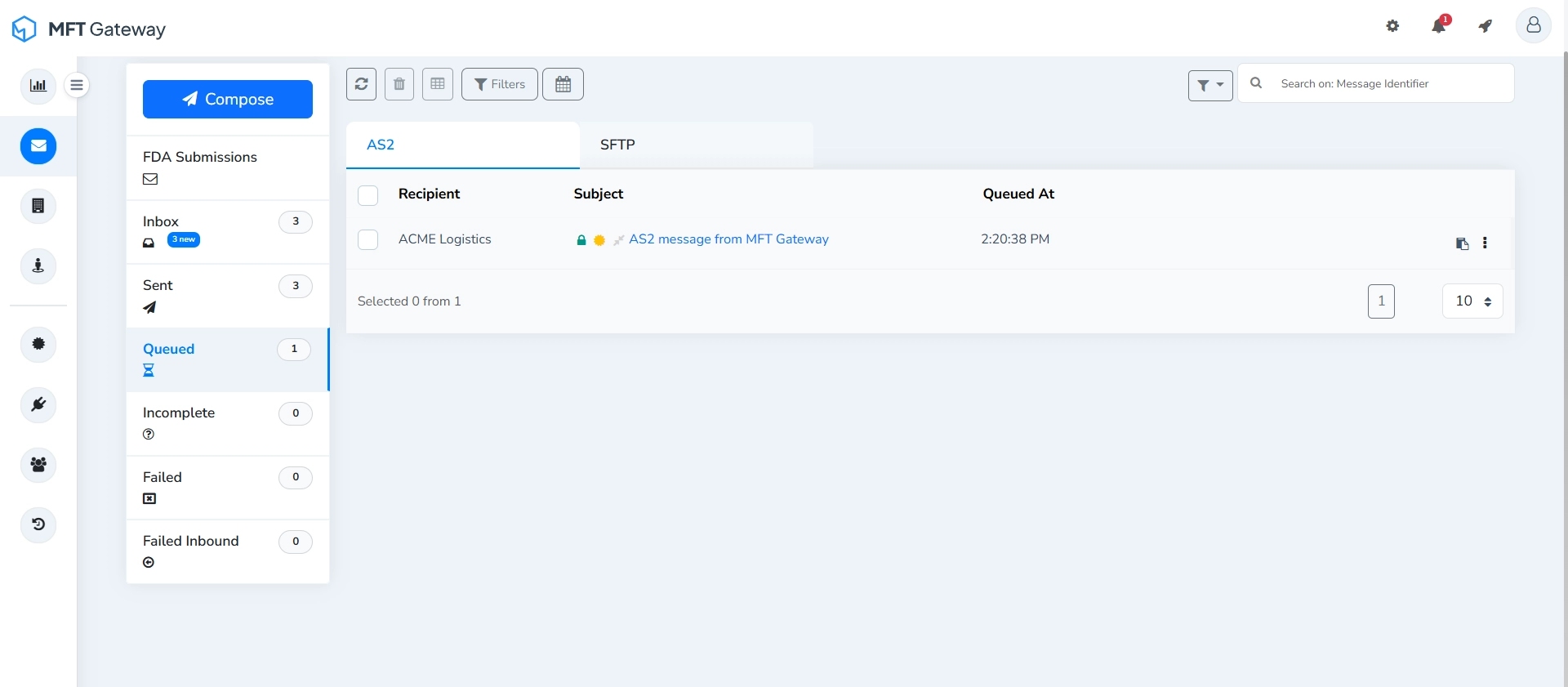Open the Failed folder

[x=228, y=488]
